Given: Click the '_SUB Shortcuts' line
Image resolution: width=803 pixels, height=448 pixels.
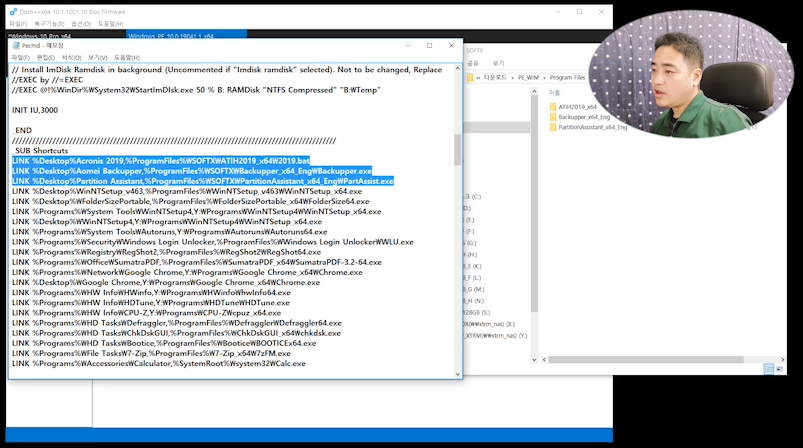Looking at the screenshot, I should pos(40,151).
